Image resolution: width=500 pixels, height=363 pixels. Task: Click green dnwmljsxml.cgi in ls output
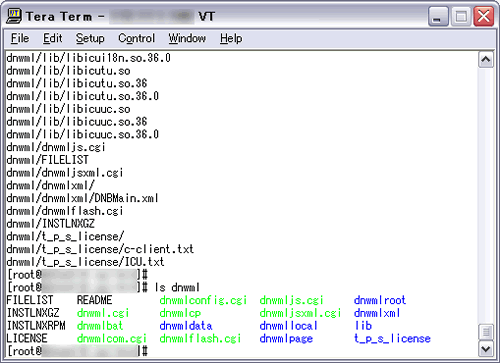pos(300,313)
